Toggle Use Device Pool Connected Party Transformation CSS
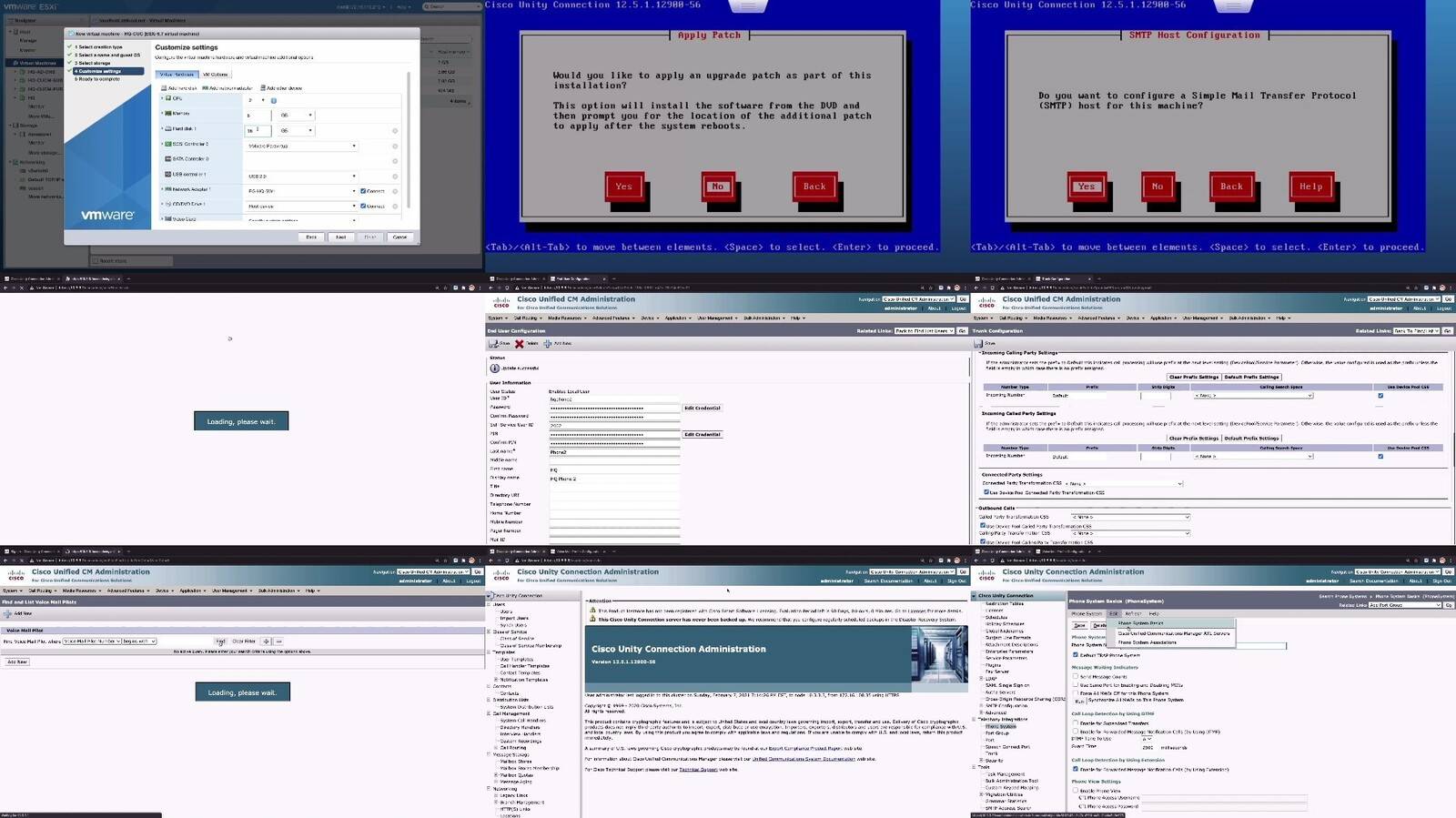This screenshot has height=818, width=1456. (x=986, y=492)
